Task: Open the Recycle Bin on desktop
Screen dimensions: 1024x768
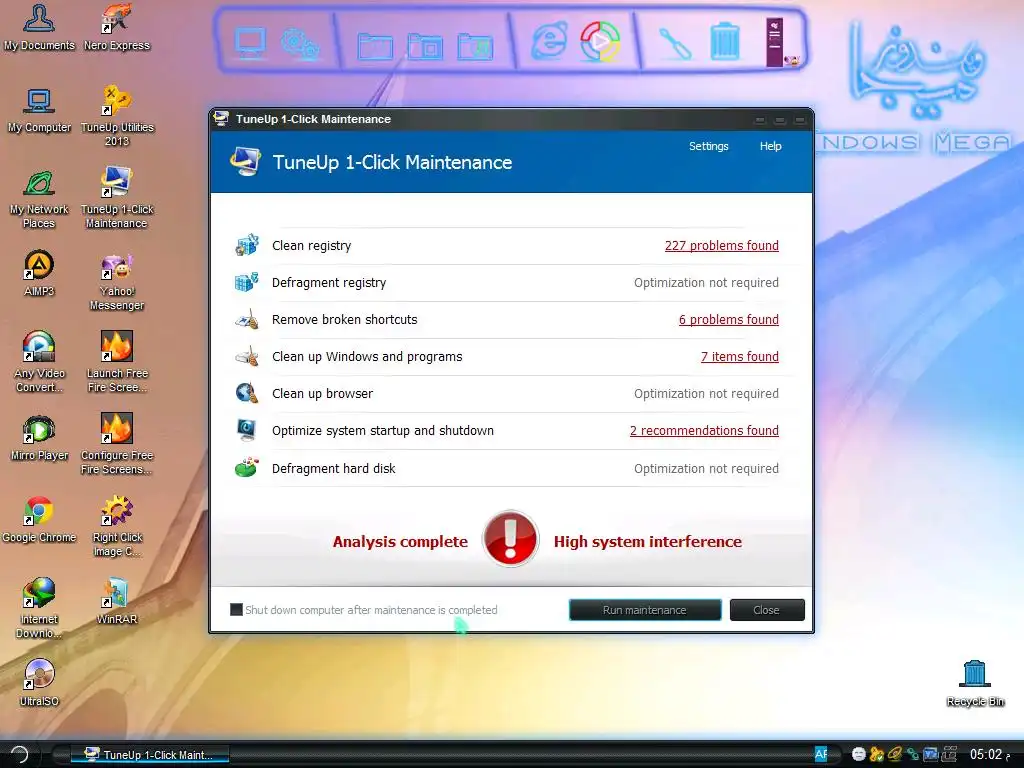Action: point(975,684)
